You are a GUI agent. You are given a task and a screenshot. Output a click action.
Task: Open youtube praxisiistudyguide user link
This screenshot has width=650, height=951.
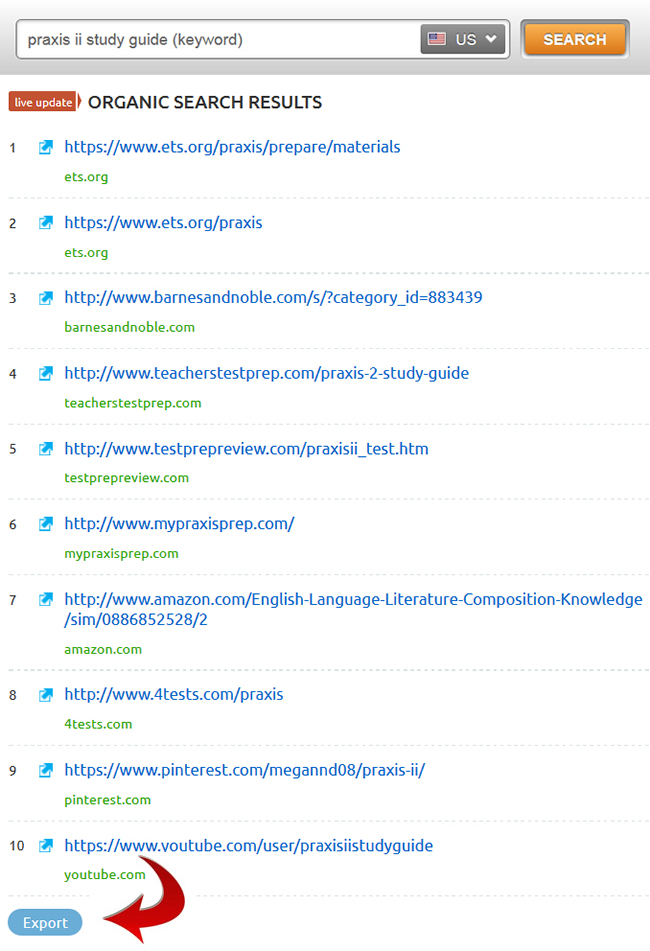click(x=249, y=845)
